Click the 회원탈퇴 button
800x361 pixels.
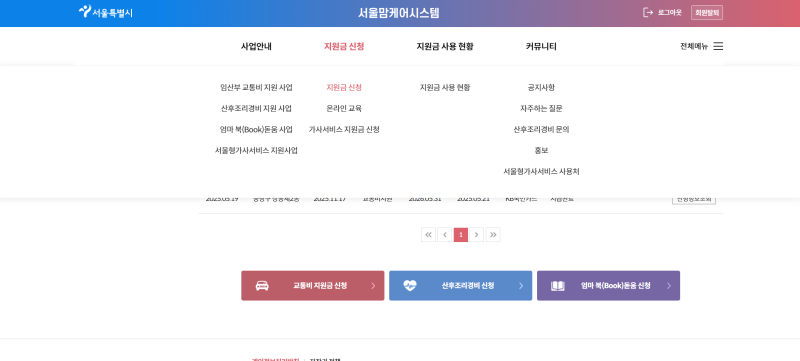tap(707, 13)
